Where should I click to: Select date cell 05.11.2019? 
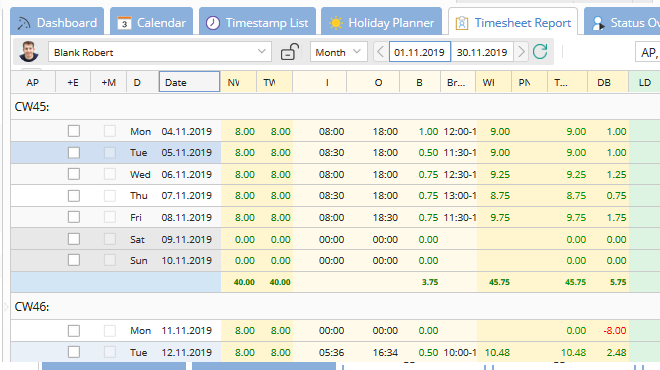186,152
